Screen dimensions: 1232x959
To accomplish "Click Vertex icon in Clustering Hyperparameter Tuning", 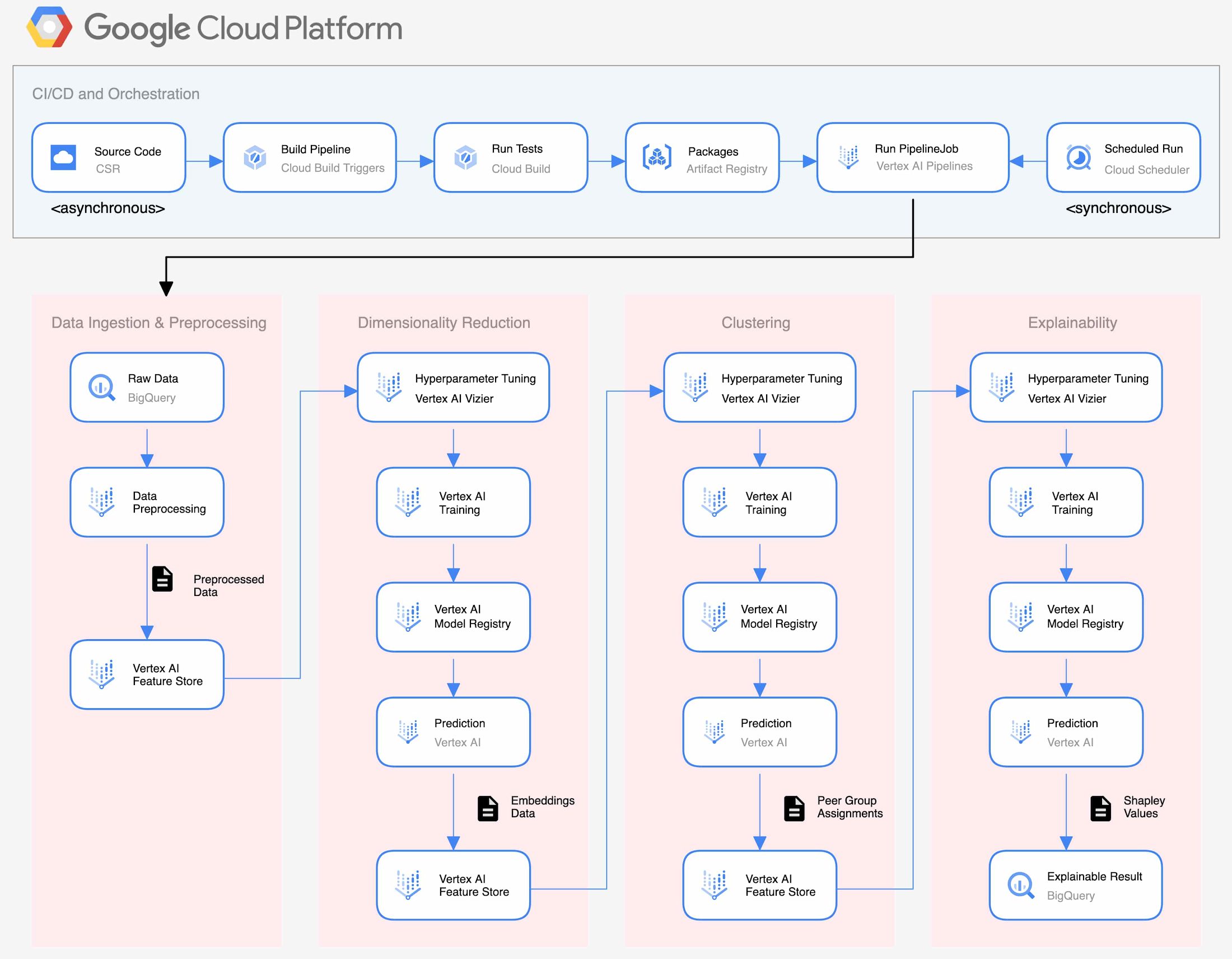I will pyautogui.click(x=696, y=388).
